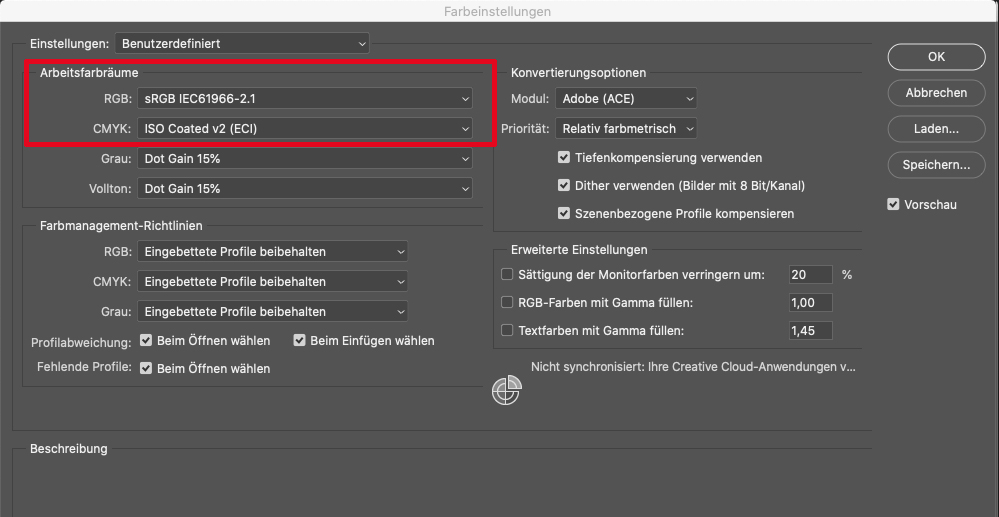This screenshot has height=517, width=999.
Task: Click the Creative Cloud sync status icon
Action: pos(507,391)
